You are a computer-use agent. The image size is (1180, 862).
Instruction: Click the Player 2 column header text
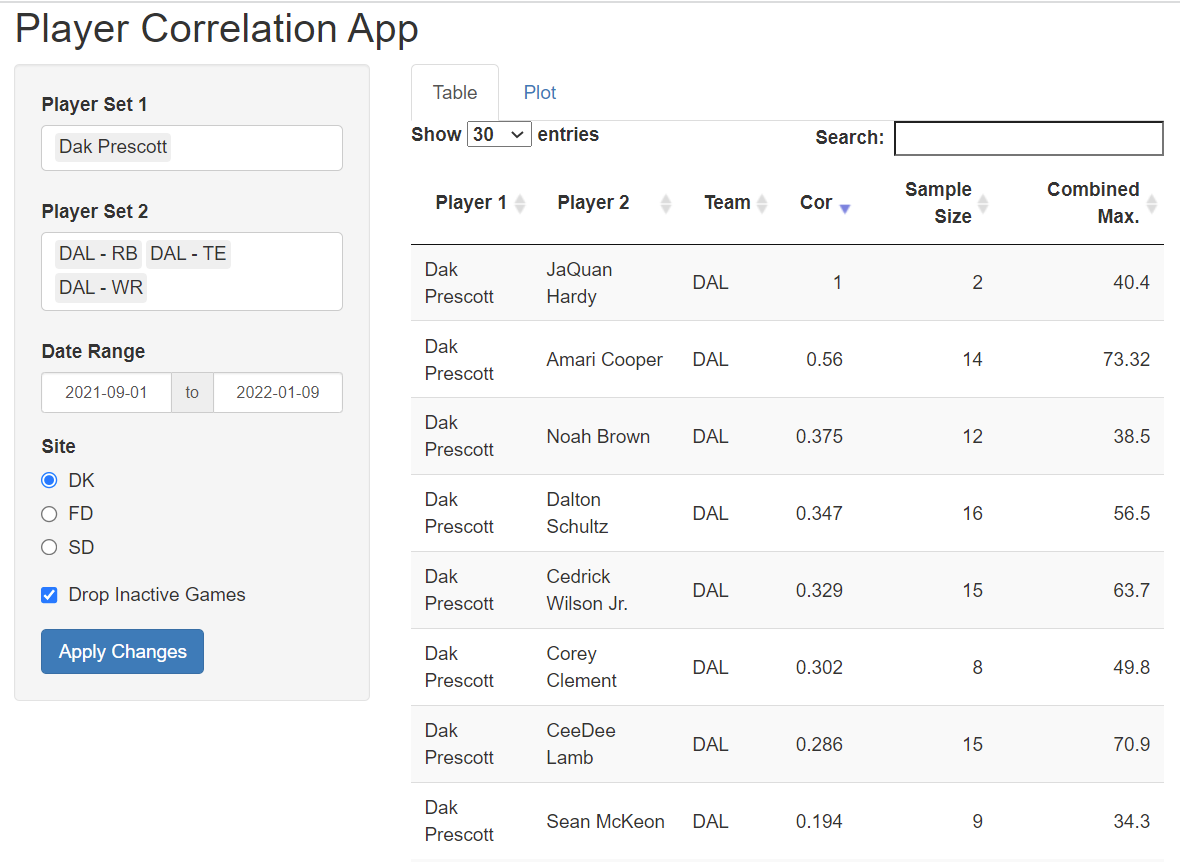(x=593, y=203)
